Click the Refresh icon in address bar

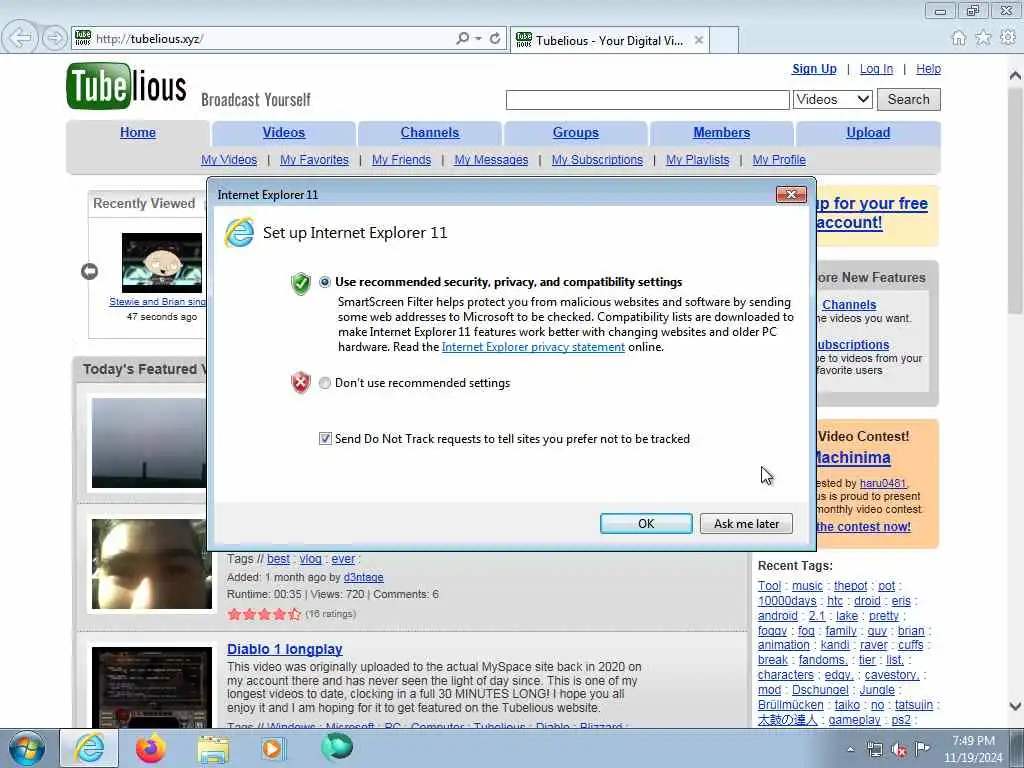(495, 39)
